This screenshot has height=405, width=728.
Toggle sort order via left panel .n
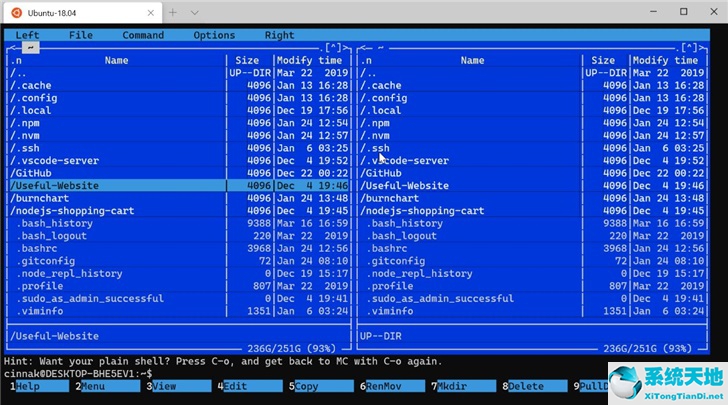pyautogui.click(x=16, y=60)
